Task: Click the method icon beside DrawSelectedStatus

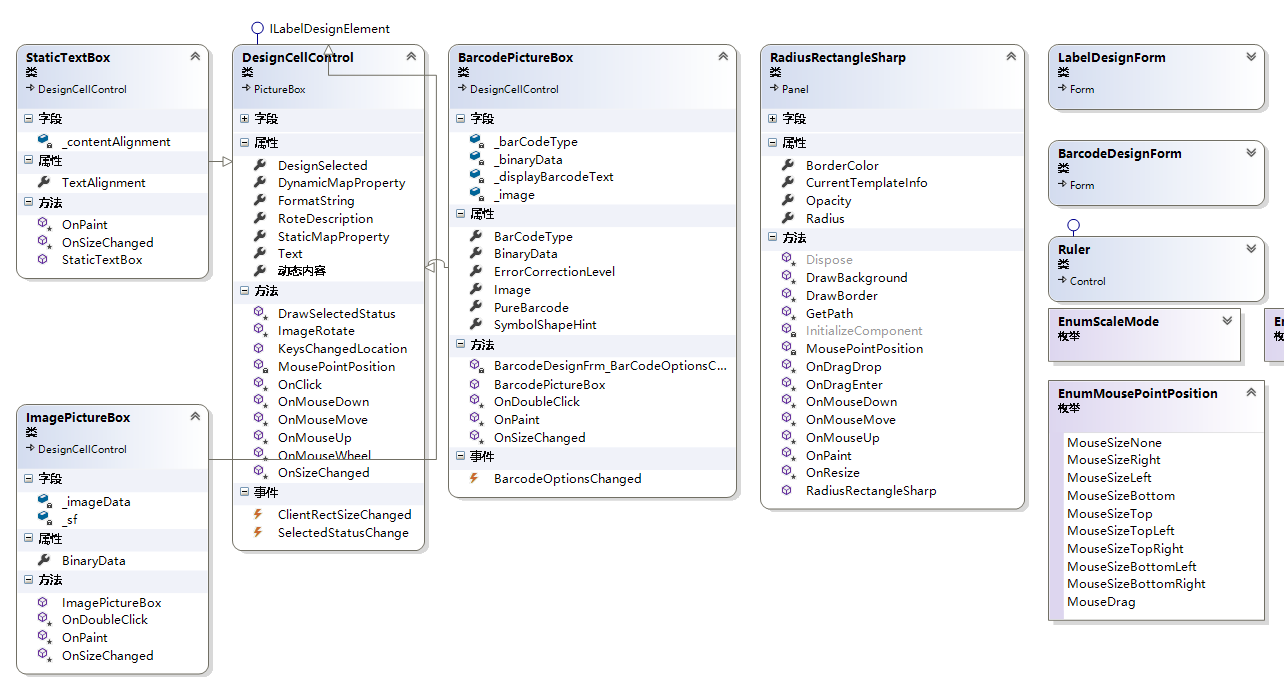Action: pos(260,313)
